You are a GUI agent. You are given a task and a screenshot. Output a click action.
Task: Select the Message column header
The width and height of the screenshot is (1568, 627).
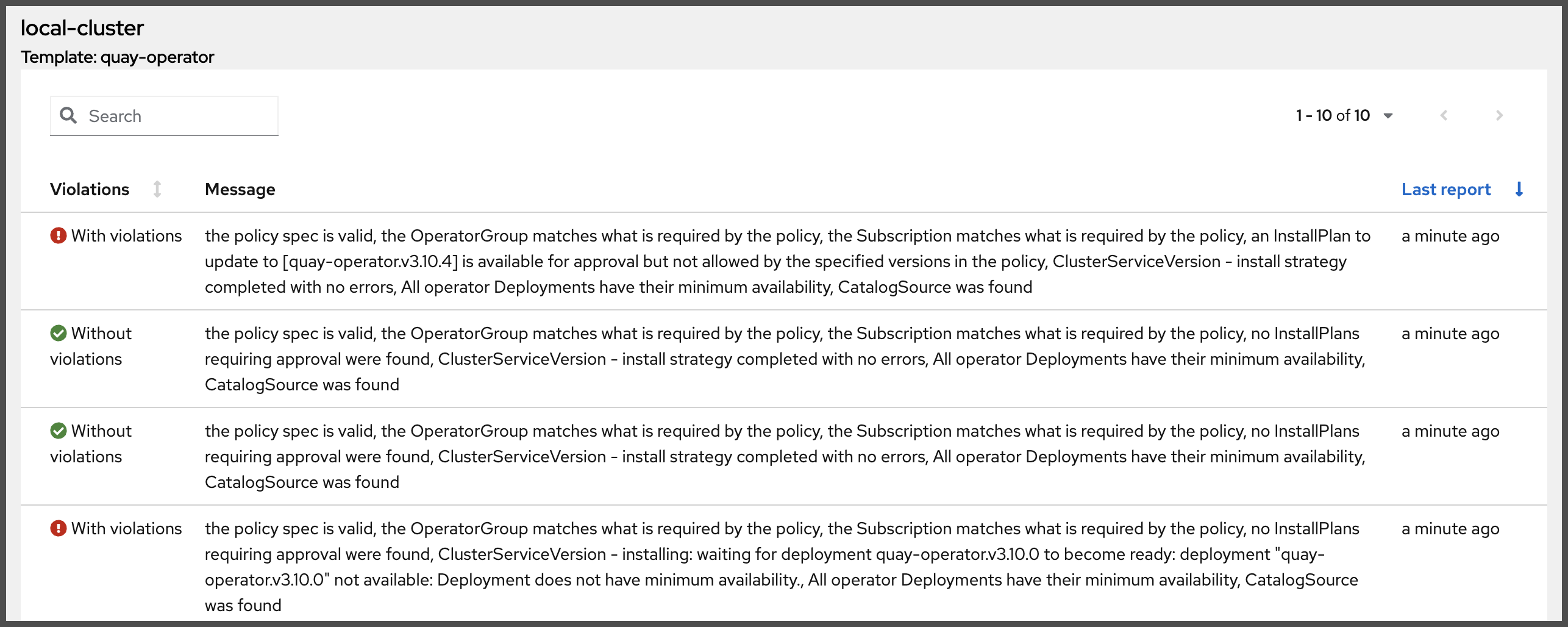pos(240,190)
